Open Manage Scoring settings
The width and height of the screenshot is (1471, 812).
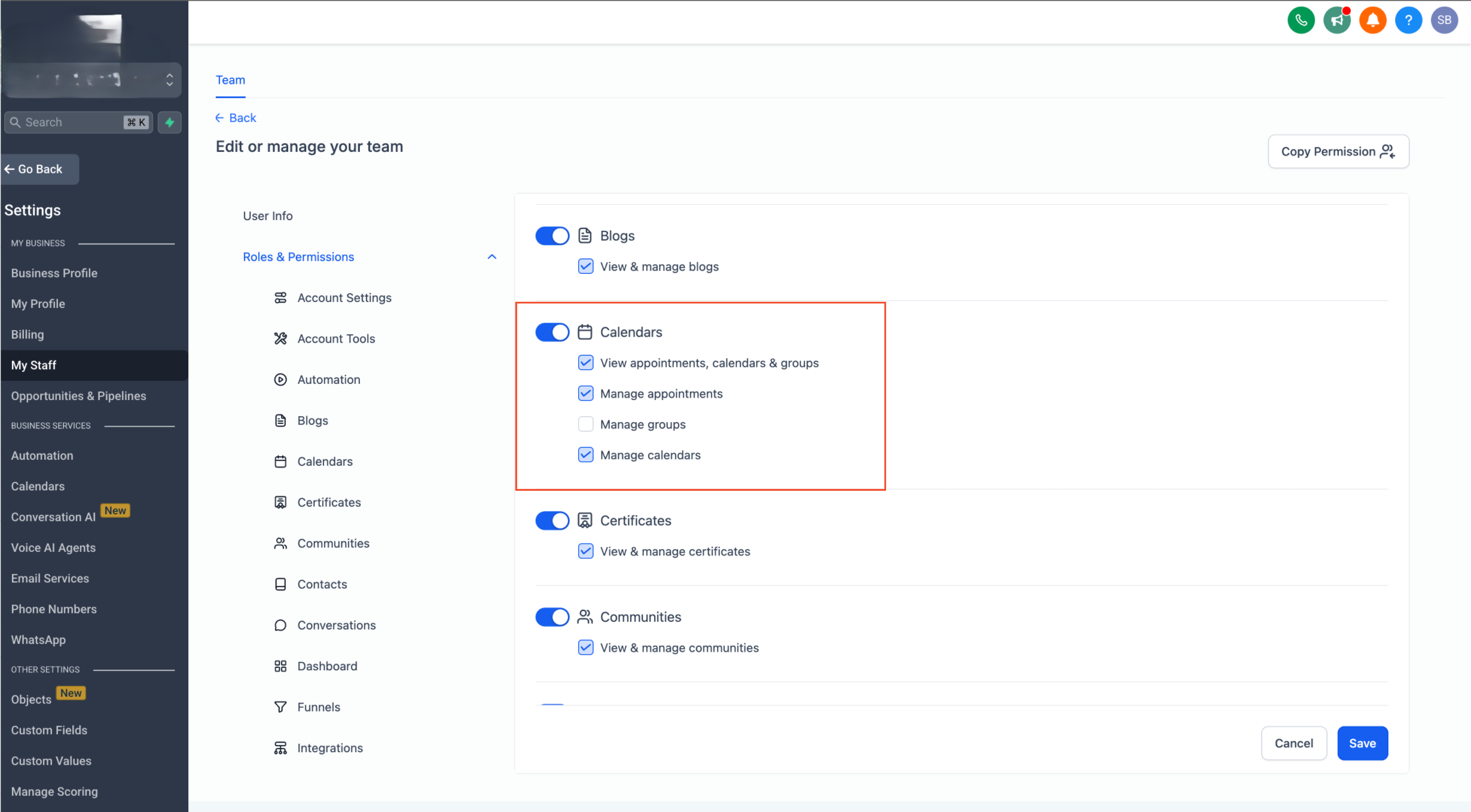click(54, 792)
